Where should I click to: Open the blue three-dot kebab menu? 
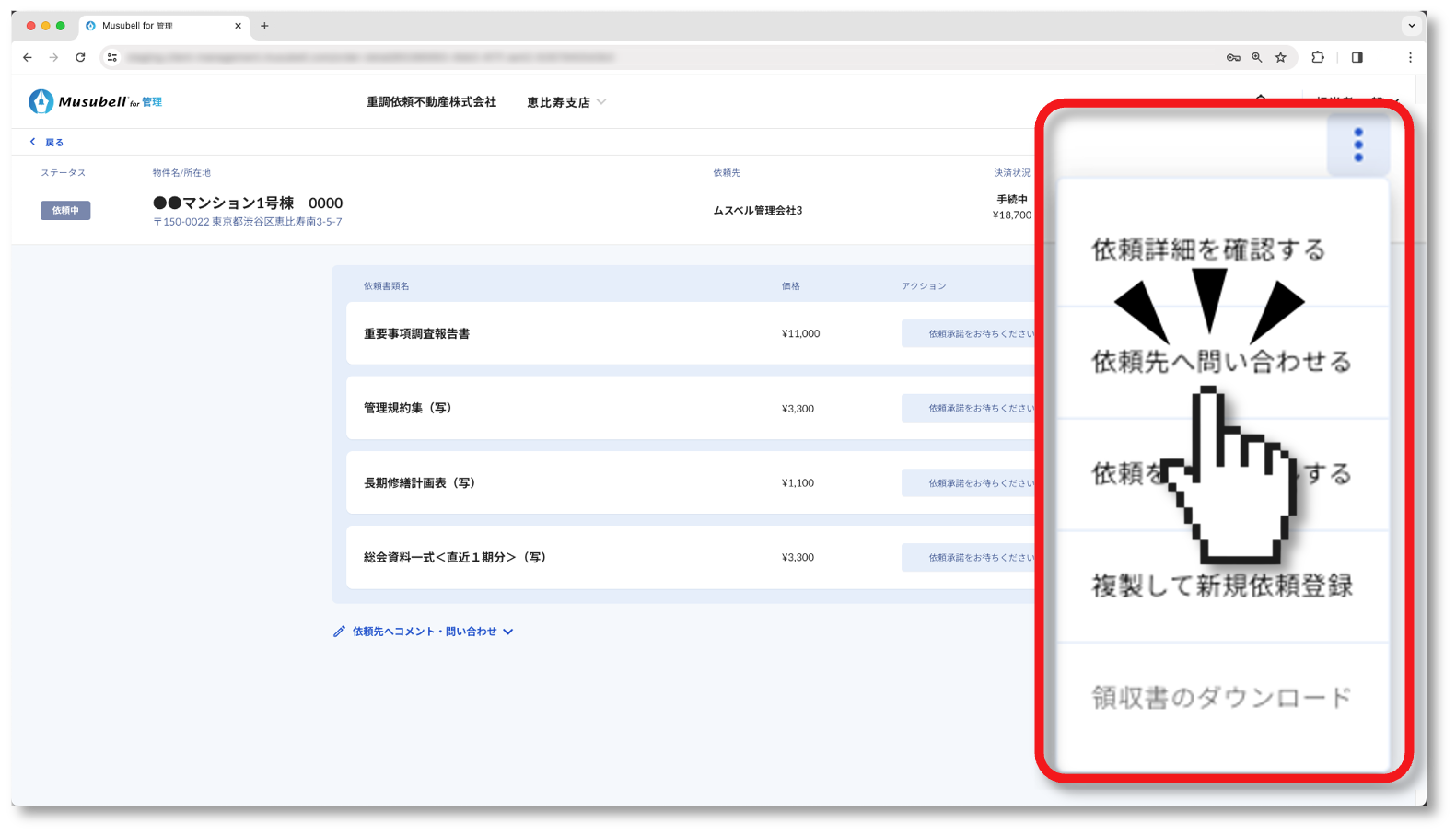pyautogui.click(x=1357, y=145)
